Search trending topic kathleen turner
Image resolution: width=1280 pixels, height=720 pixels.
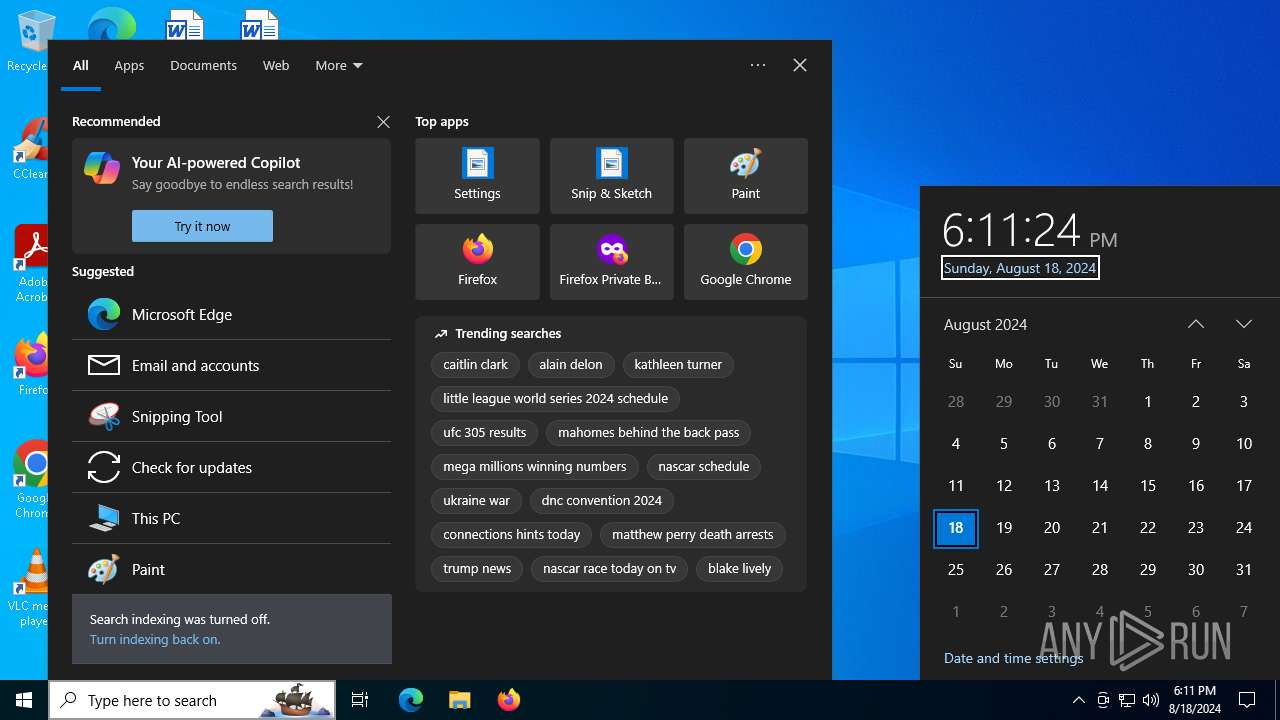click(678, 365)
